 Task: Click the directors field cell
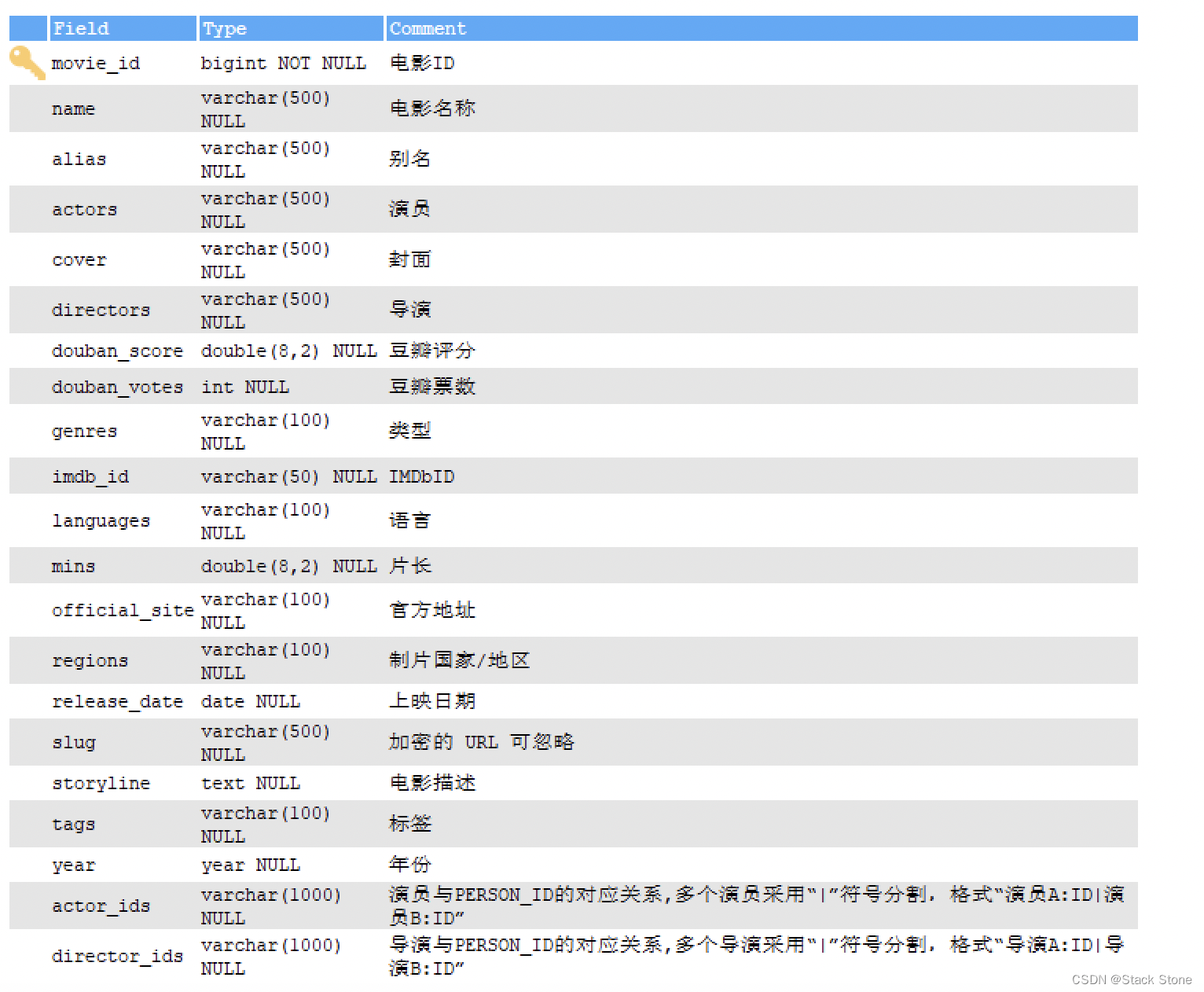click(101, 310)
